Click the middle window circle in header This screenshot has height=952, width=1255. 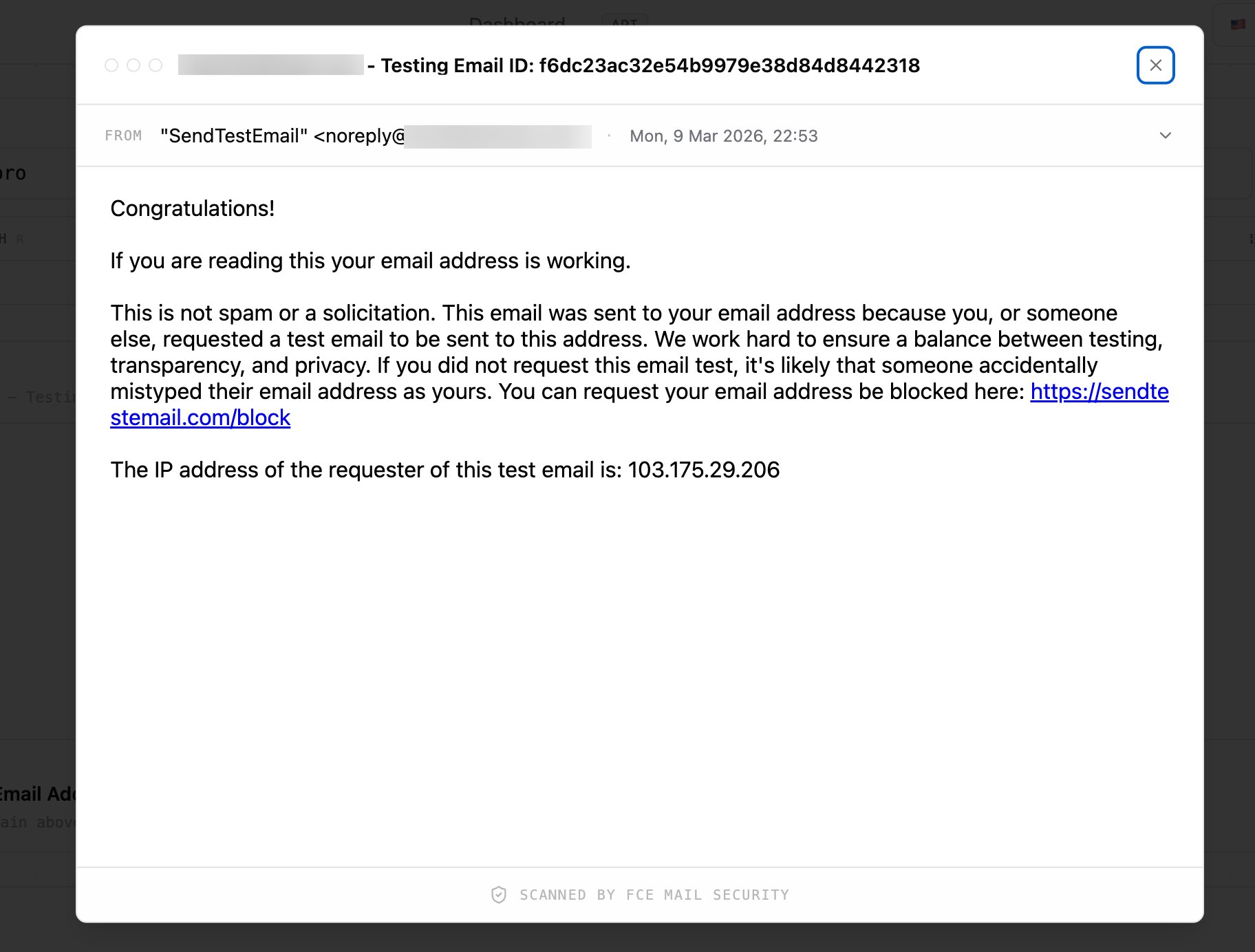(x=133, y=65)
